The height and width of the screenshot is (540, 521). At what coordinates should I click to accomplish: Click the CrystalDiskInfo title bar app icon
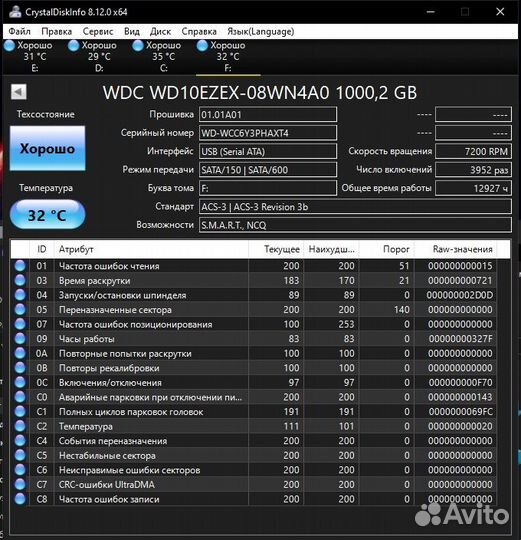(14, 12)
